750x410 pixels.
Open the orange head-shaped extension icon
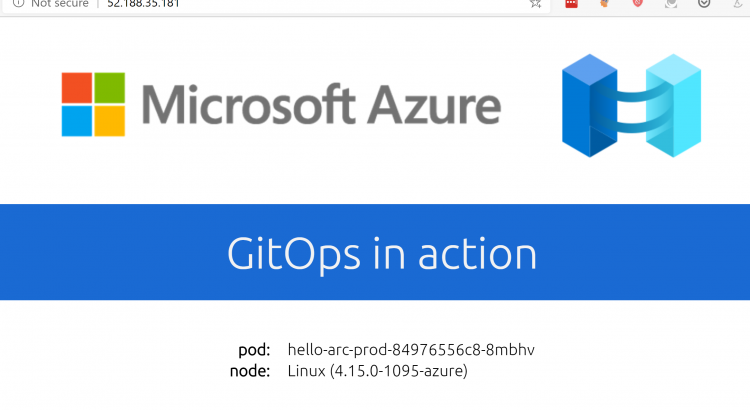(605, 3)
